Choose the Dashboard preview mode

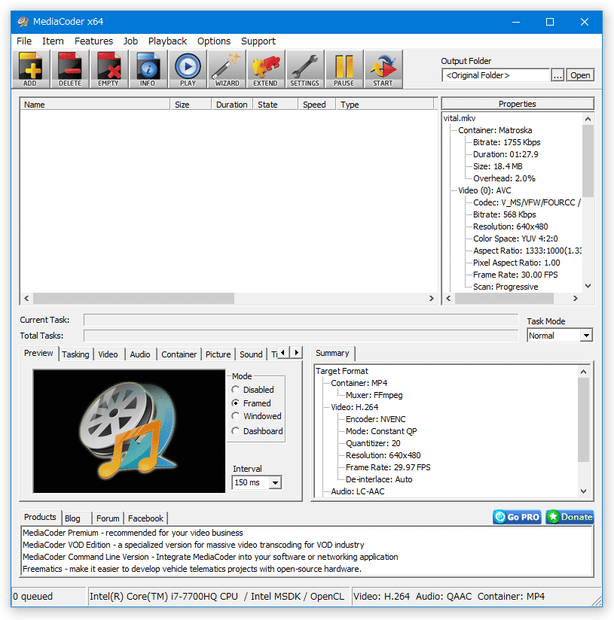pos(236,431)
